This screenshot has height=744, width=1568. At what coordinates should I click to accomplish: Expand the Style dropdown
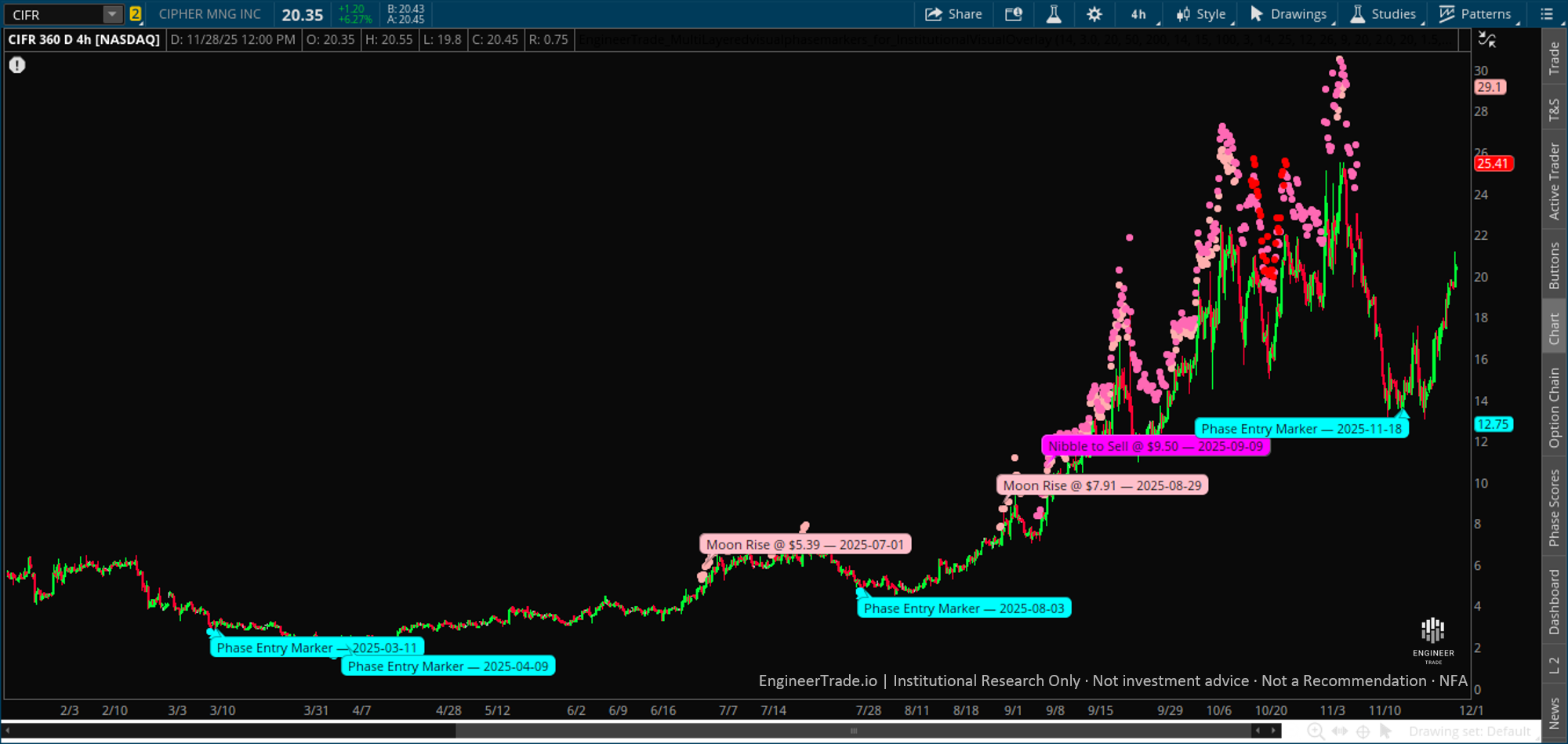coord(1200,13)
